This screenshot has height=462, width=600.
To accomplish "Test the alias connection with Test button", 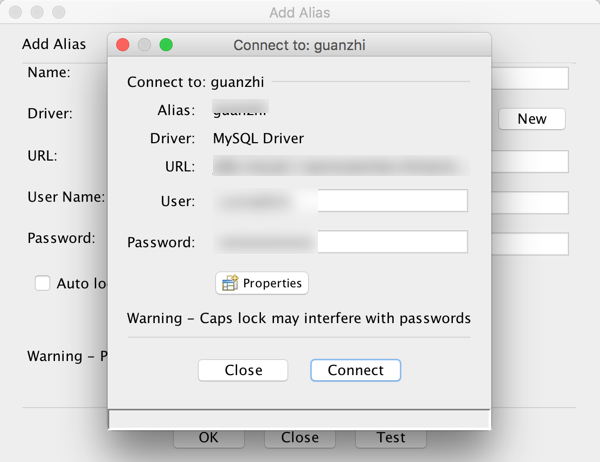I will pos(391,438).
